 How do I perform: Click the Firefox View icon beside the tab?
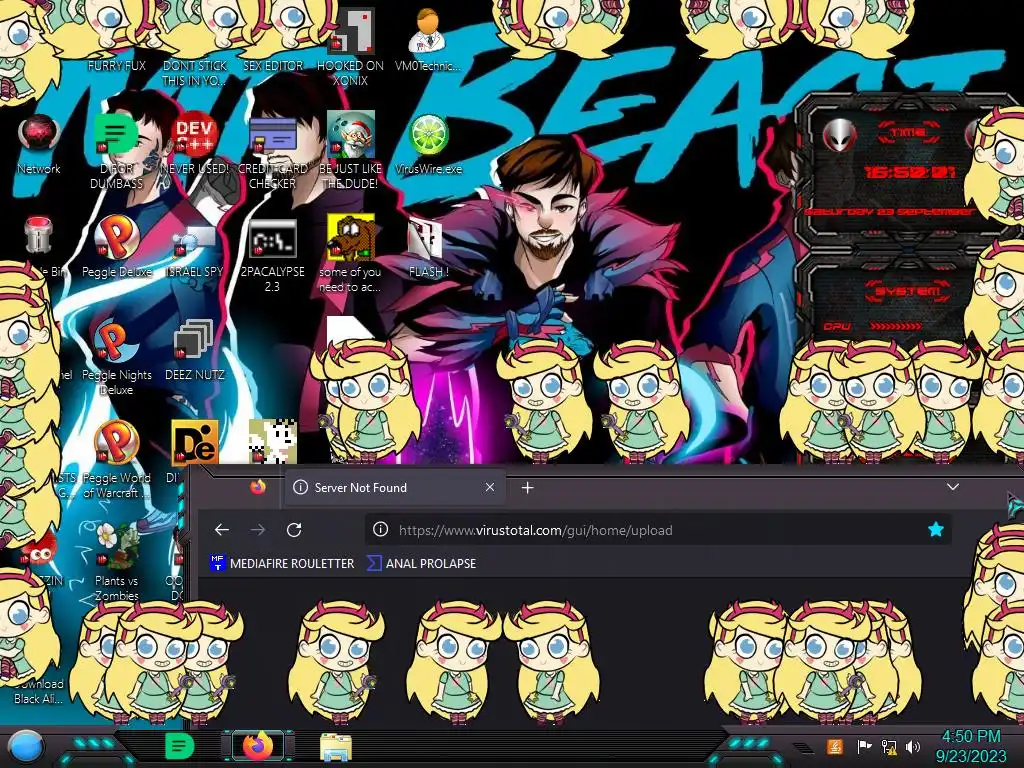(258, 487)
